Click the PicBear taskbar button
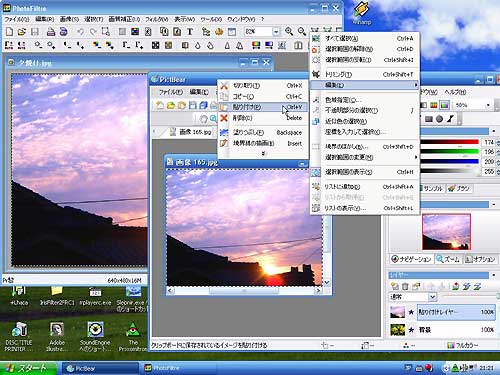500x375 pixels. (x=100, y=368)
